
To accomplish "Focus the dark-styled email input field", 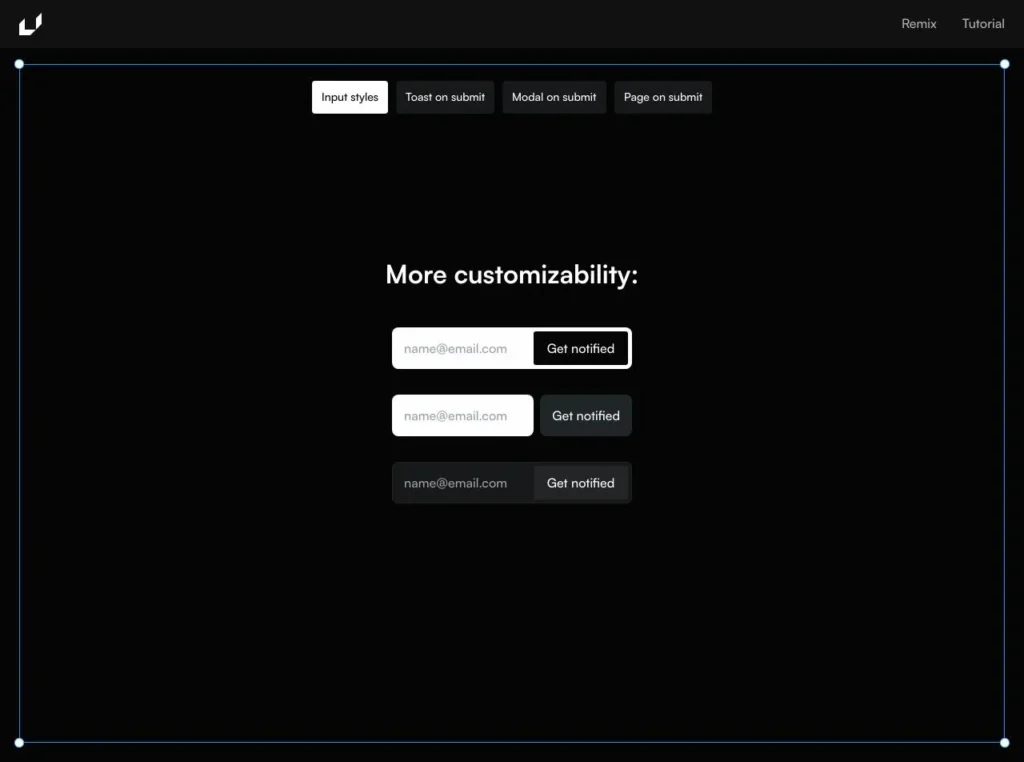I will (464, 483).
